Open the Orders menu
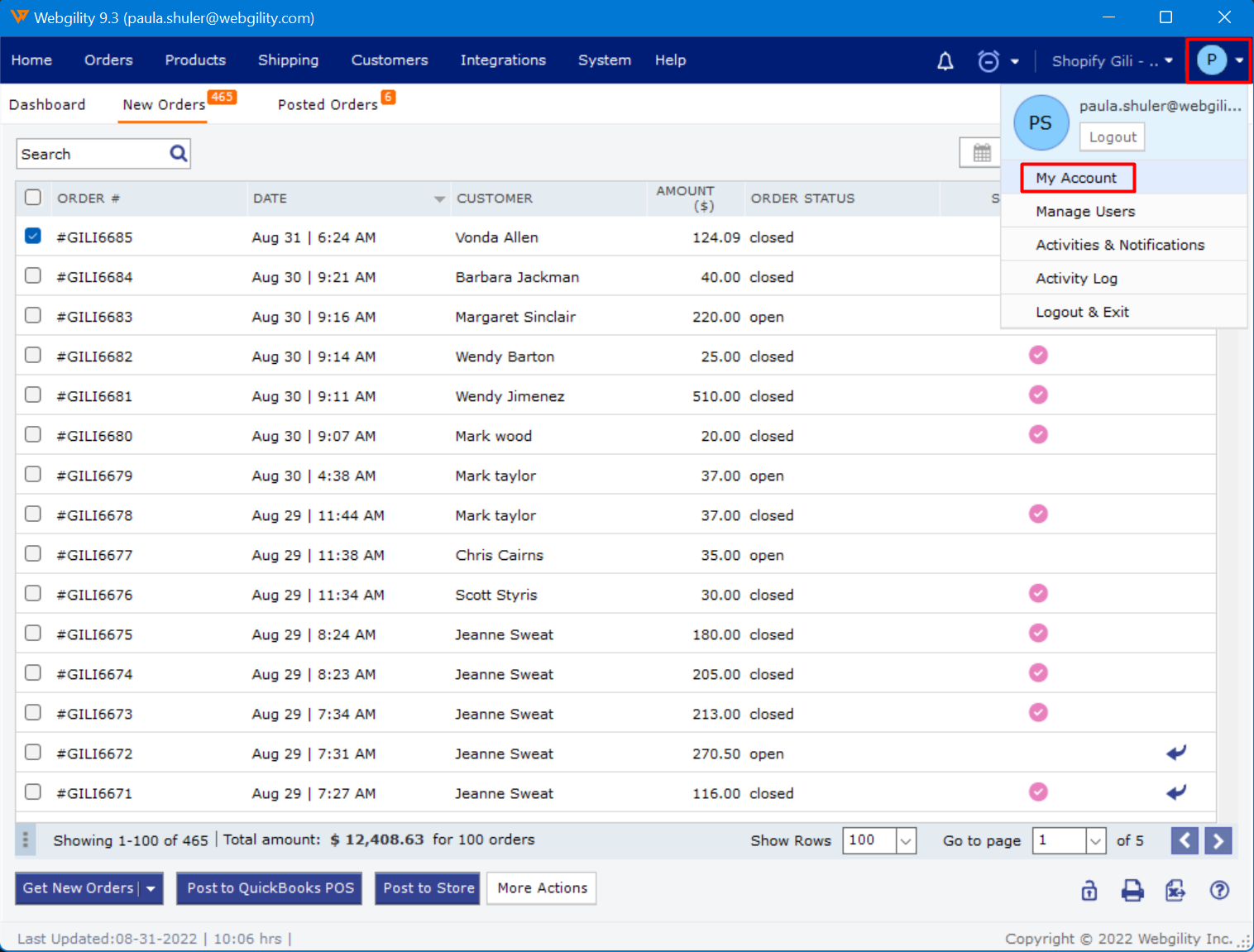The height and width of the screenshot is (952, 1254). click(x=108, y=60)
